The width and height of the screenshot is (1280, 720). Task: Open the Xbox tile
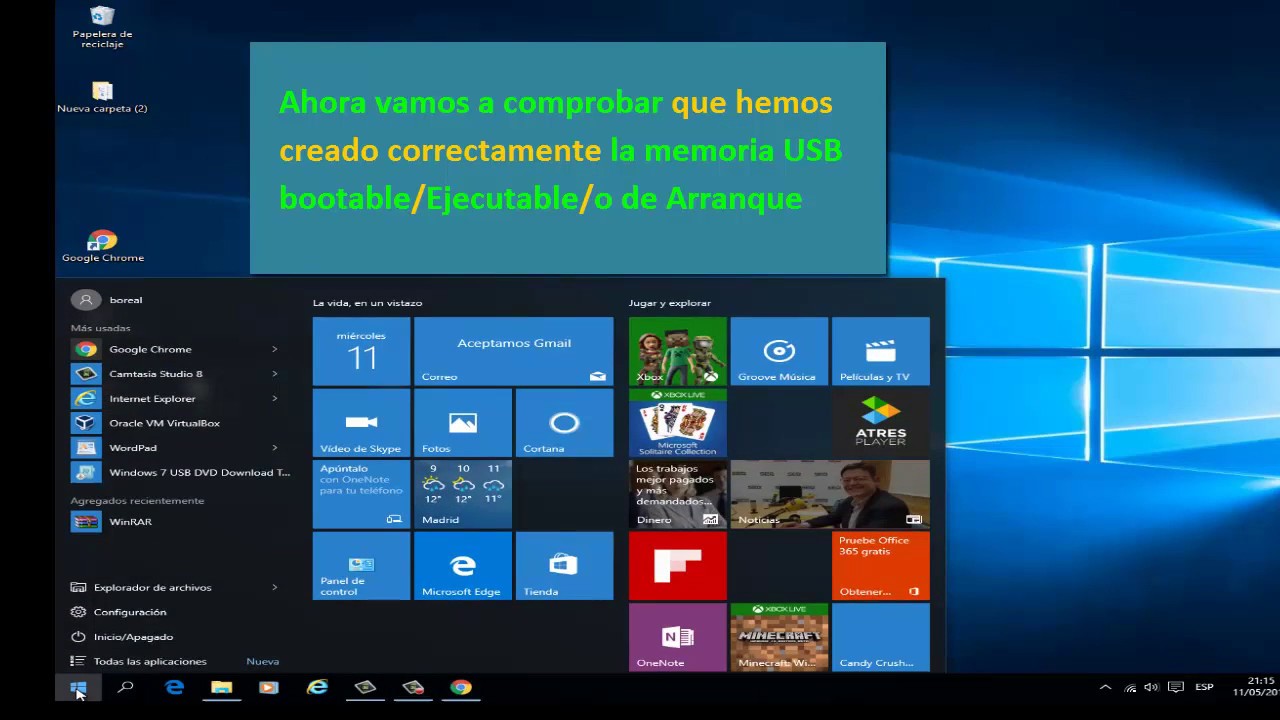[x=677, y=351]
